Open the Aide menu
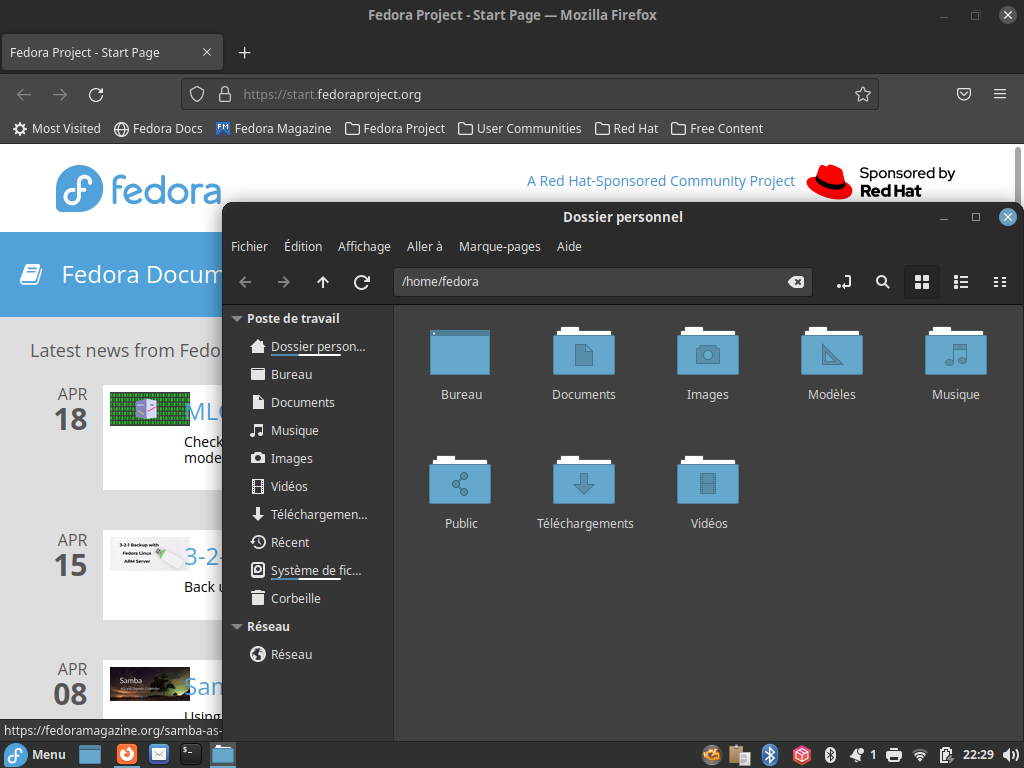This screenshot has width=1024, height=768. coord(569,247)
